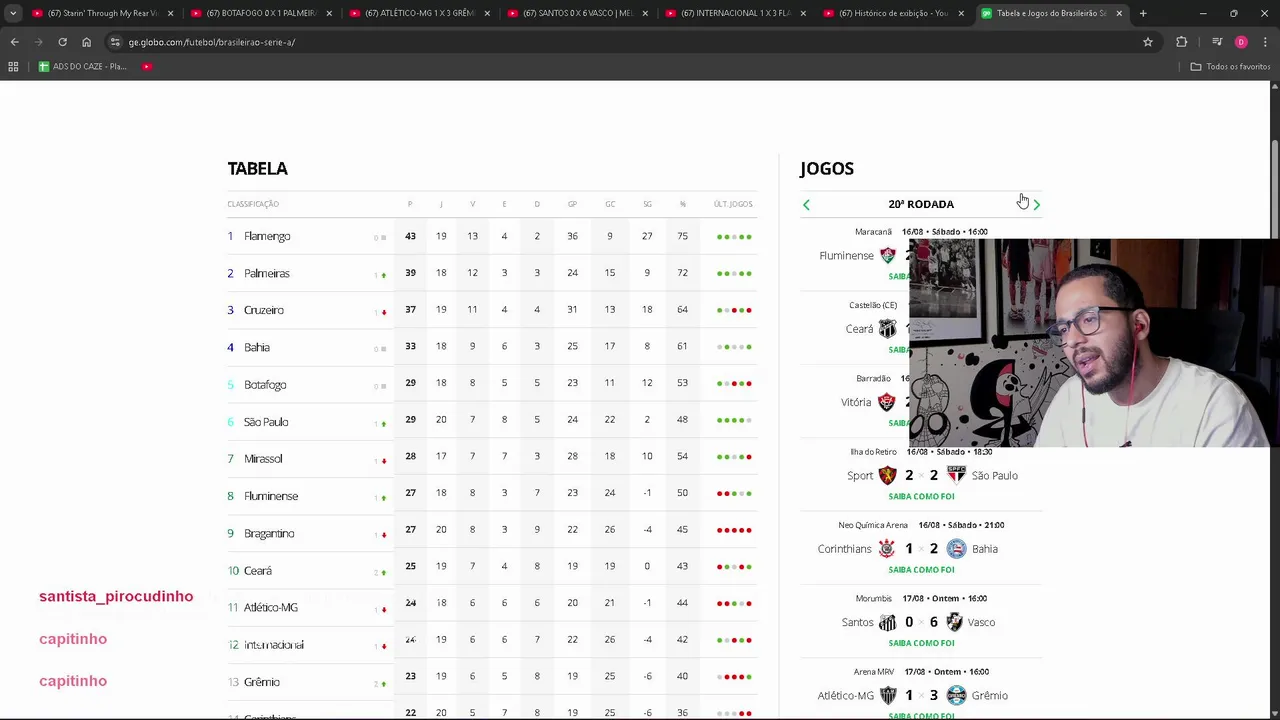Click the São Paulo team crest
The width and height of the screenshot is (1280, 720).
pos(956,475)
